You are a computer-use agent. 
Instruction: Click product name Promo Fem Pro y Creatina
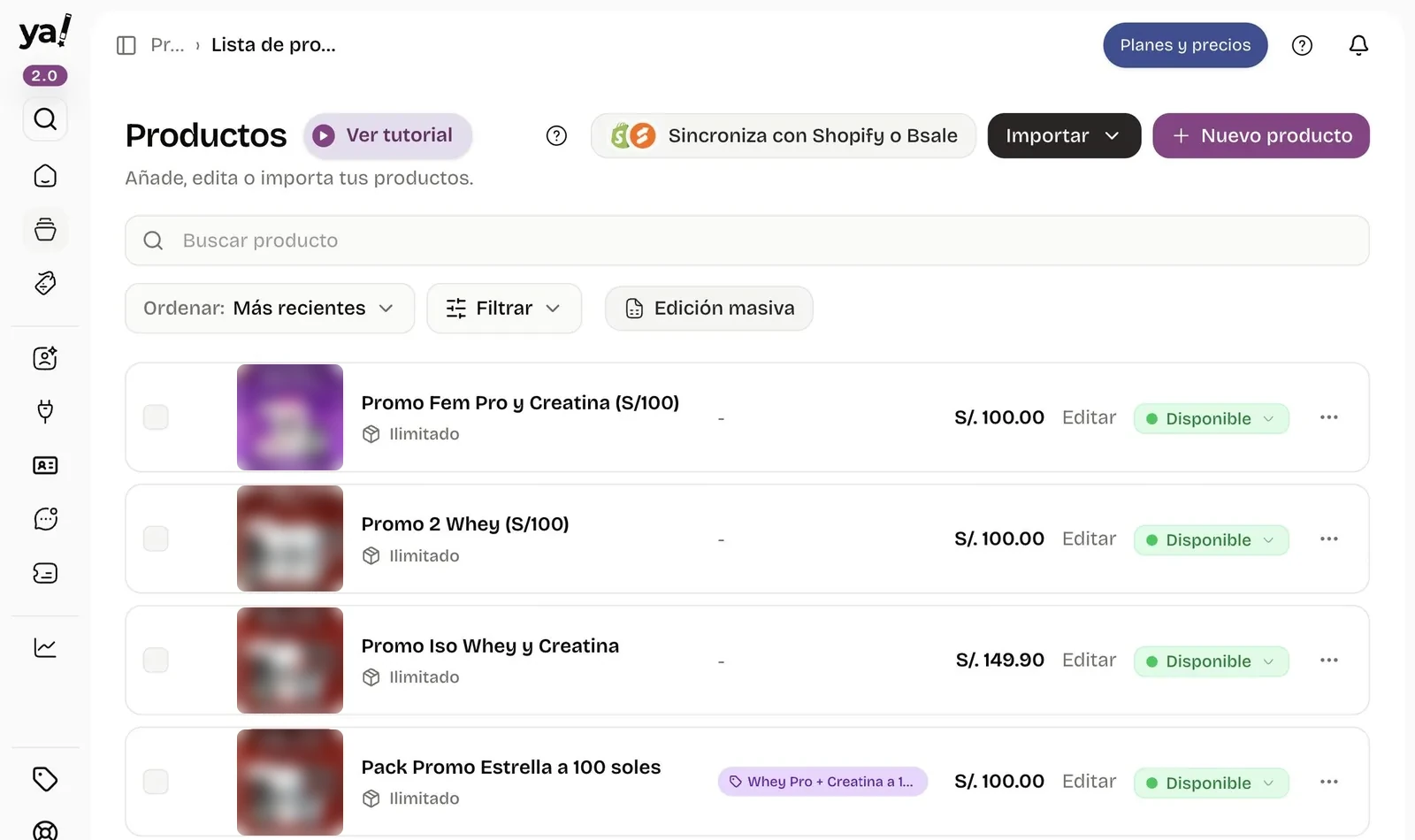pos(520,403)
